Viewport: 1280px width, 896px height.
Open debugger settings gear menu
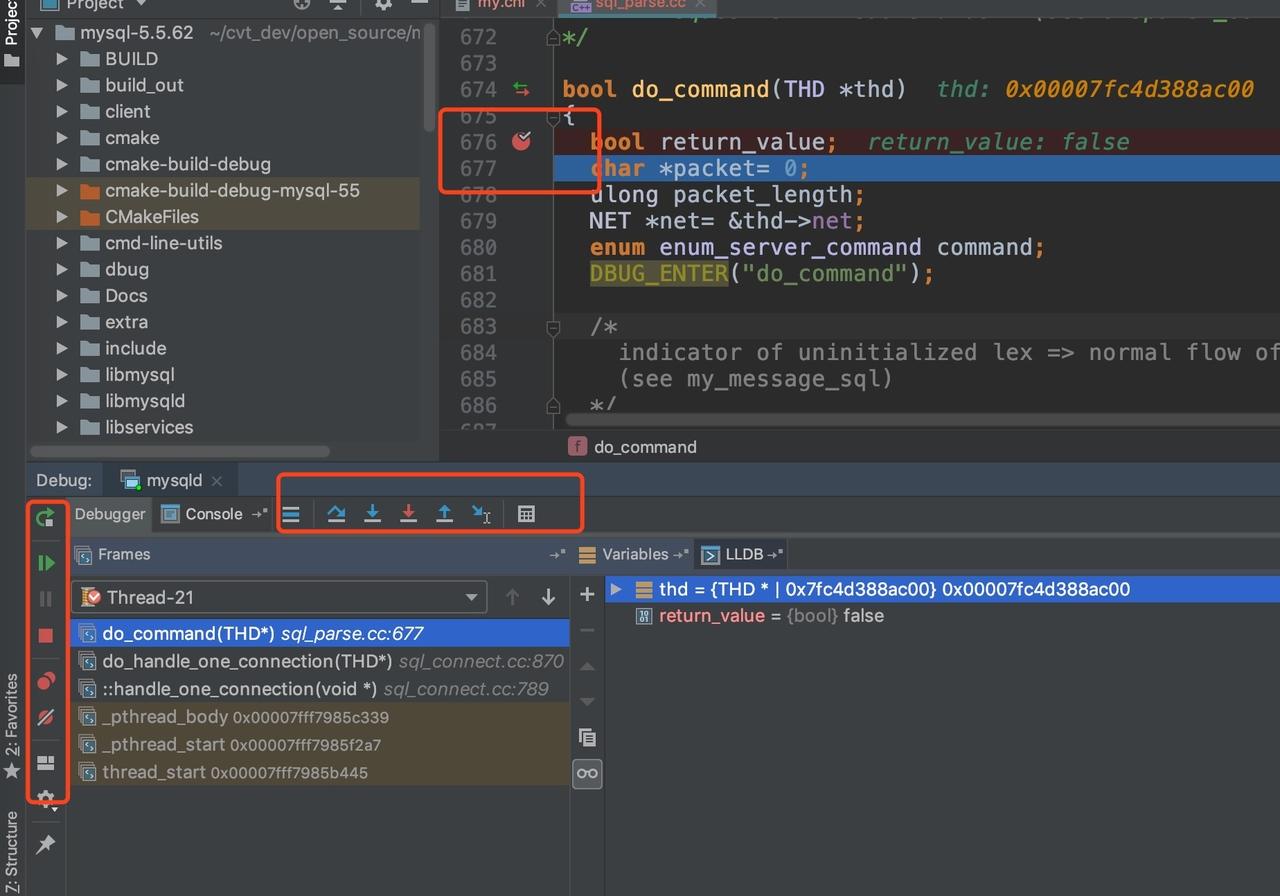(45, 798)
